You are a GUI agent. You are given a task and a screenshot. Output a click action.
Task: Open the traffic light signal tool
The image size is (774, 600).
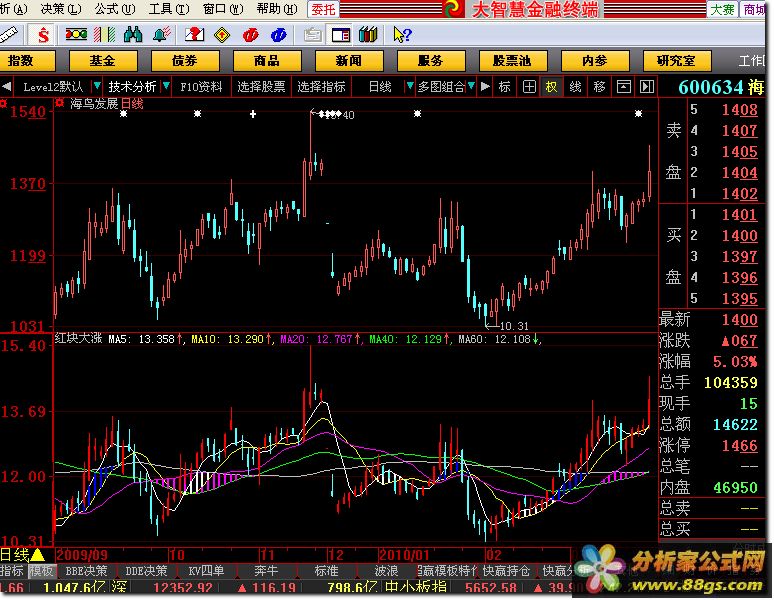click(76, 35)
